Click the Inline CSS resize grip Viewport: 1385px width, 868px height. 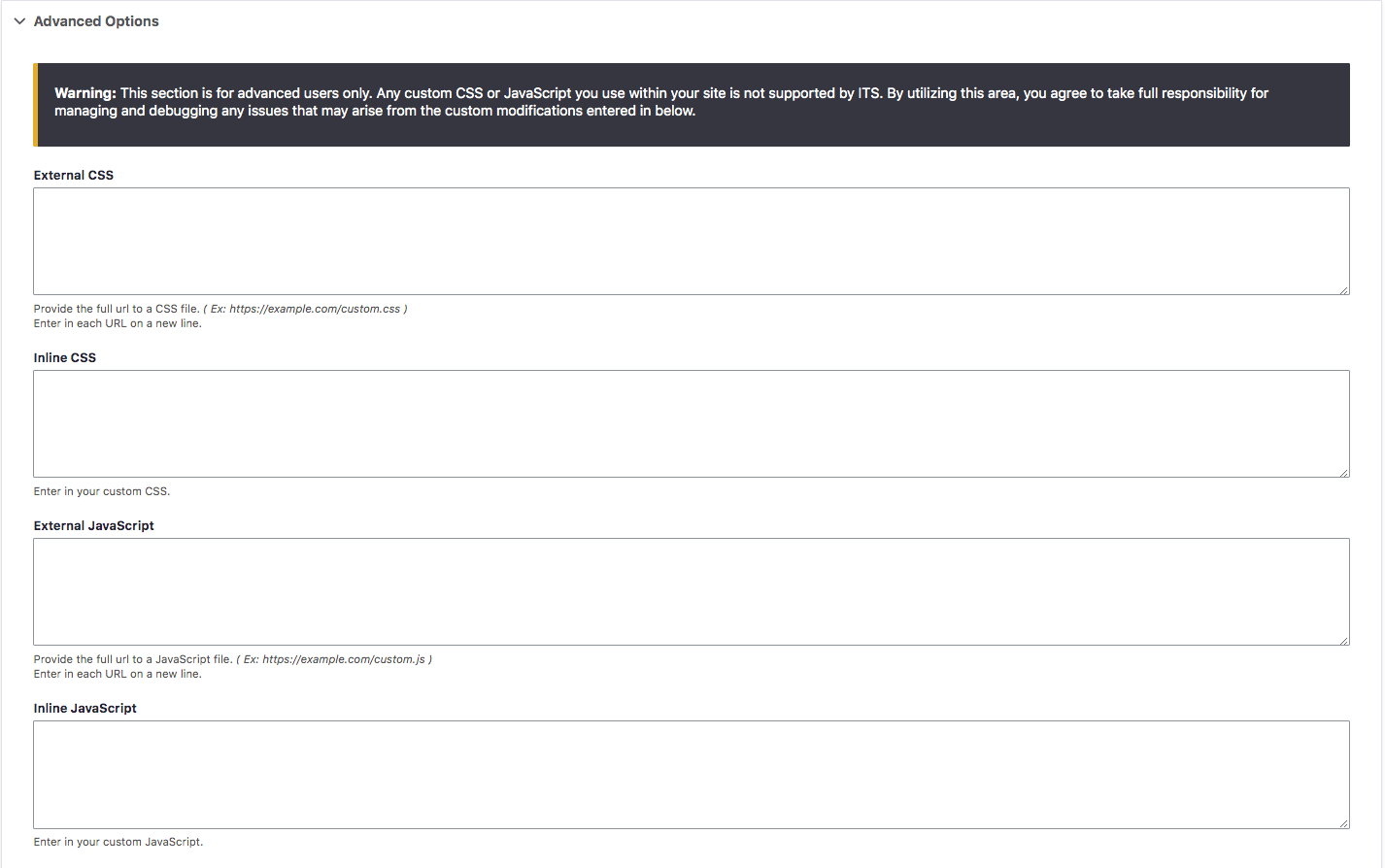click(x=1344, y=472)
